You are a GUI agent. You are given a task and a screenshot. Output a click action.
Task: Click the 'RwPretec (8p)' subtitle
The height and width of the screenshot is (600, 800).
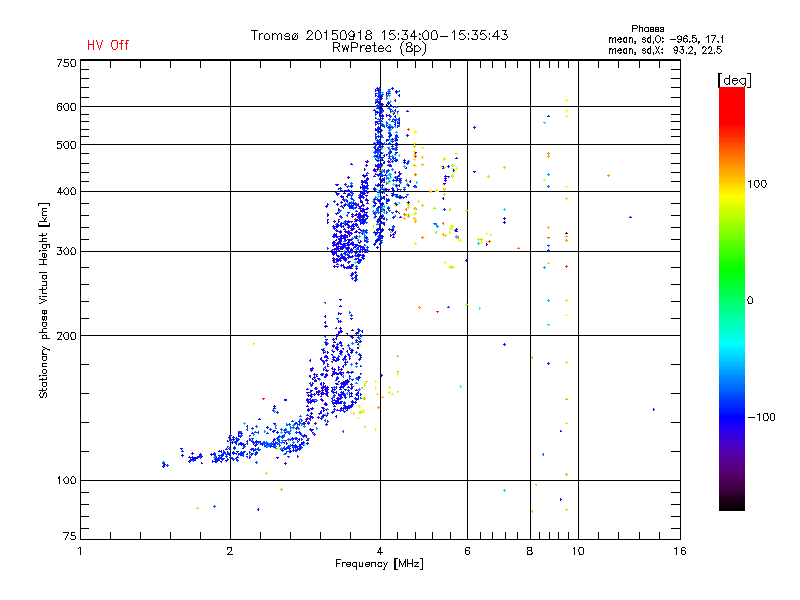379,48
